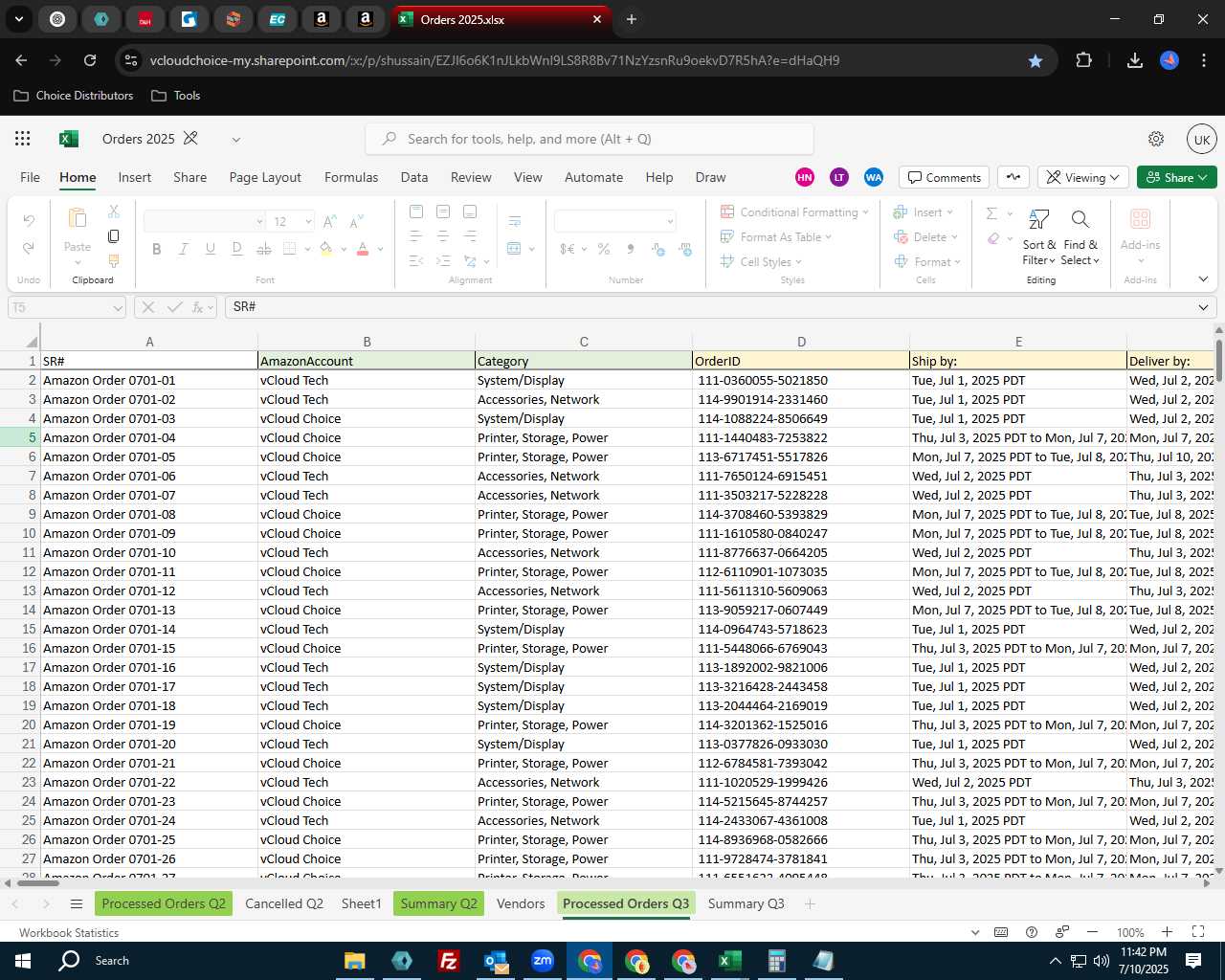Click the Undo arrow in ribbon
Viewport: 1225px width, 980px height.
click(x=29, y=221)
